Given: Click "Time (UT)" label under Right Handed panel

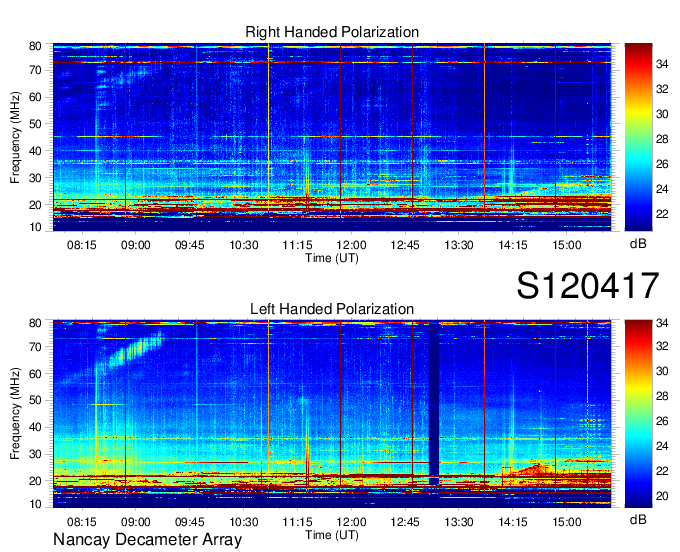Looking at the screenshot, I should (332, 258).
